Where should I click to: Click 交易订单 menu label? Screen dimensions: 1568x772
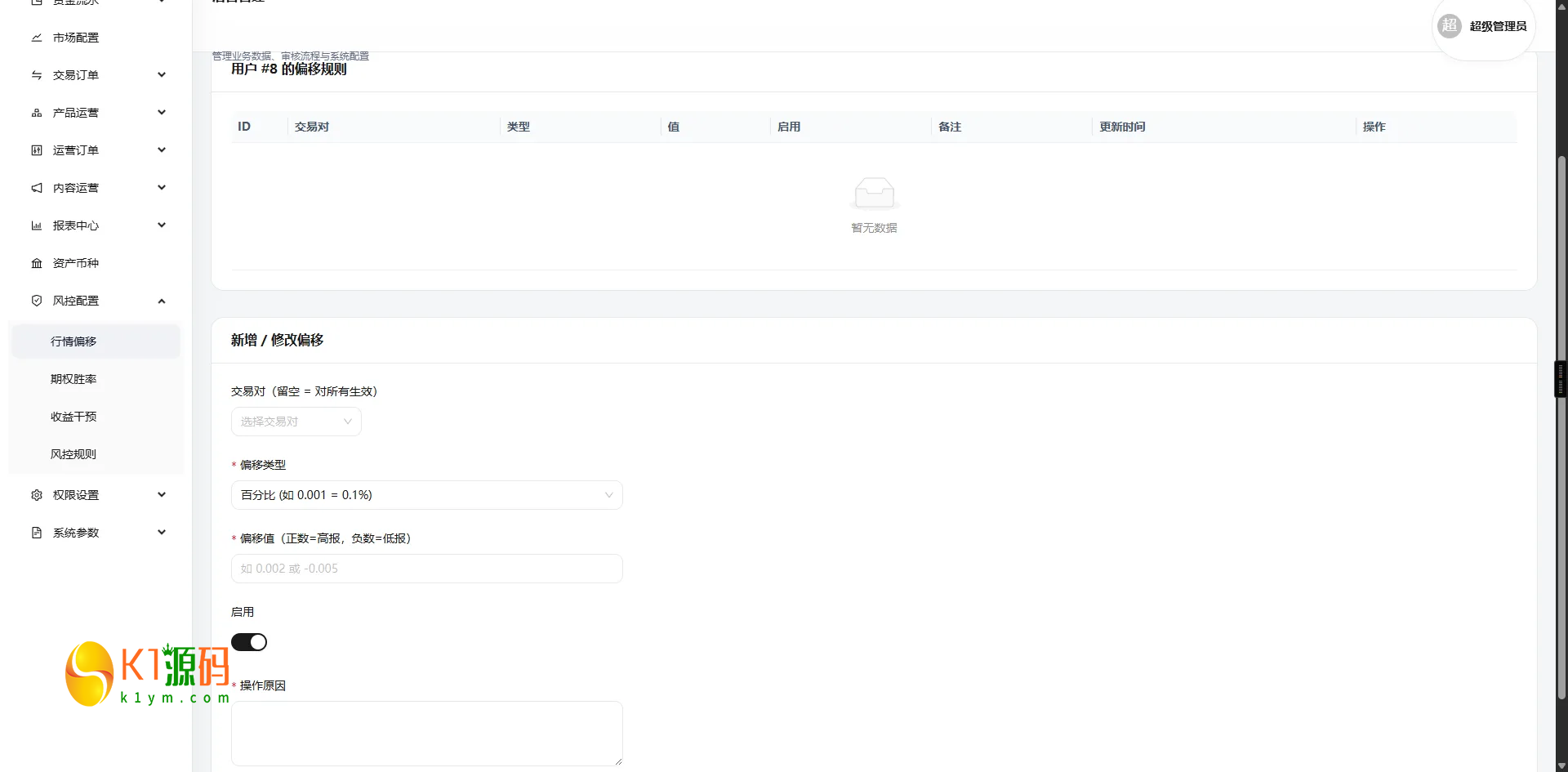[x=76, y=75]
